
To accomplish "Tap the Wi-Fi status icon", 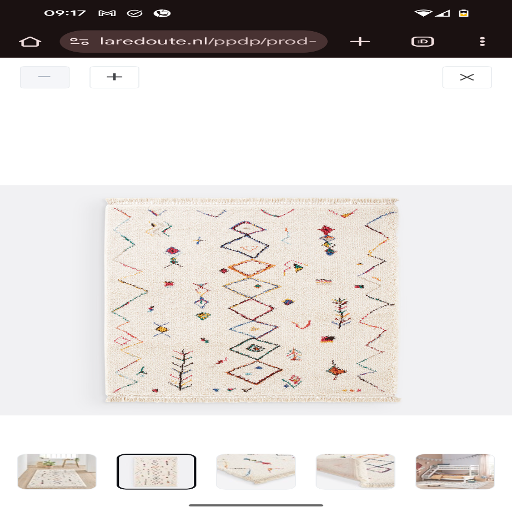I will [423, 13].
